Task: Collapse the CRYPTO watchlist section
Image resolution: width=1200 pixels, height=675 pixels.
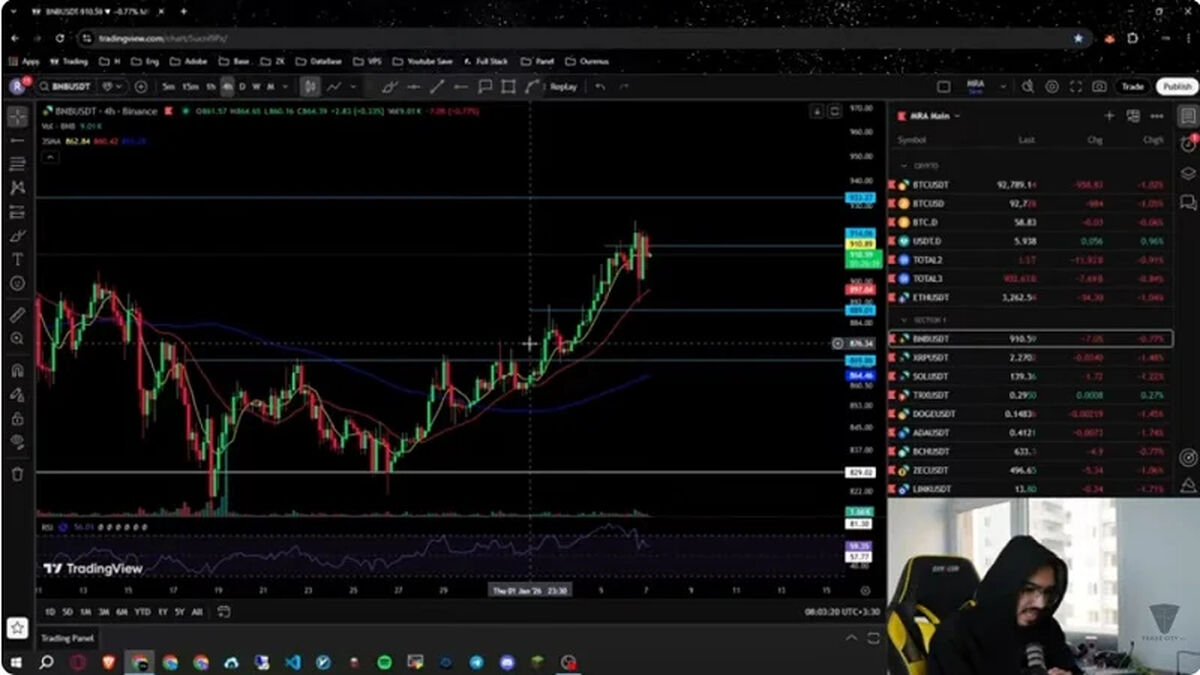Action: coord(904,166)
